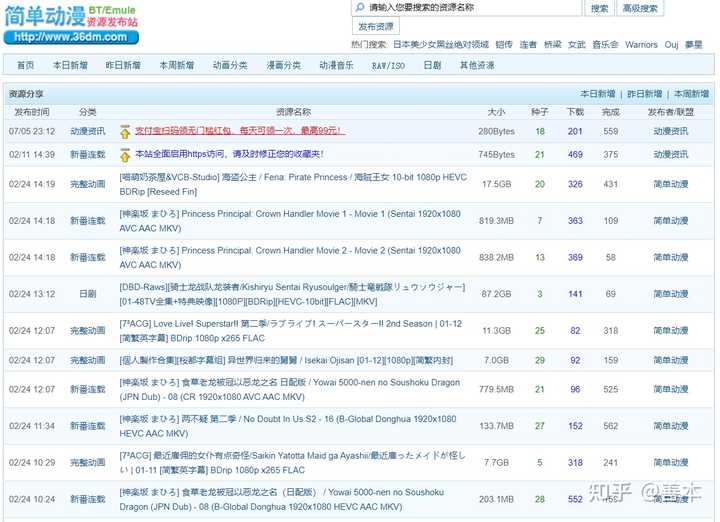Click seed count 29 in Isekai Ojisan row
This screenshot has width=720, height=522.
point(540,360)
